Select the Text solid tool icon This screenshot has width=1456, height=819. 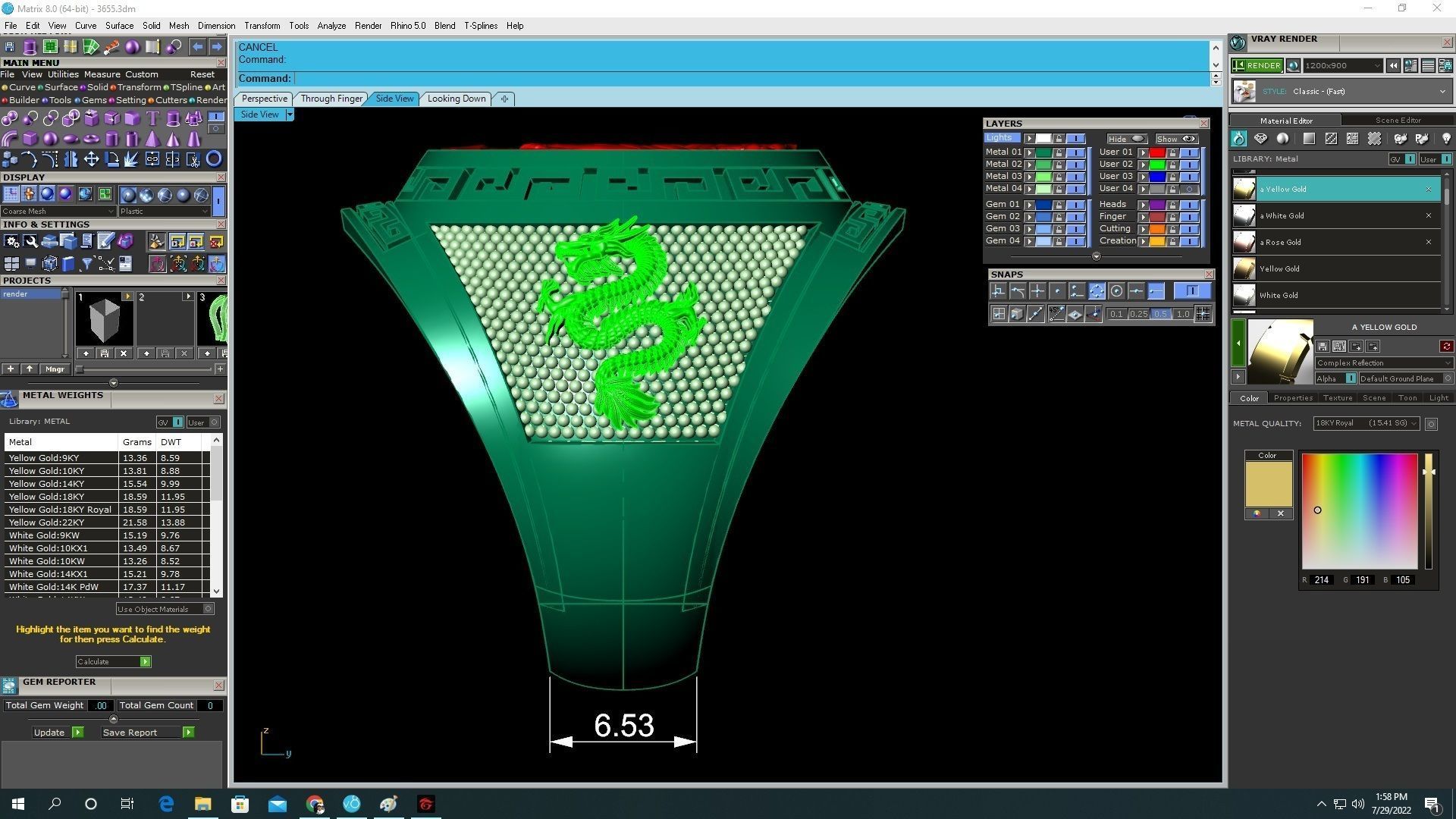click(x=152, y=118)
